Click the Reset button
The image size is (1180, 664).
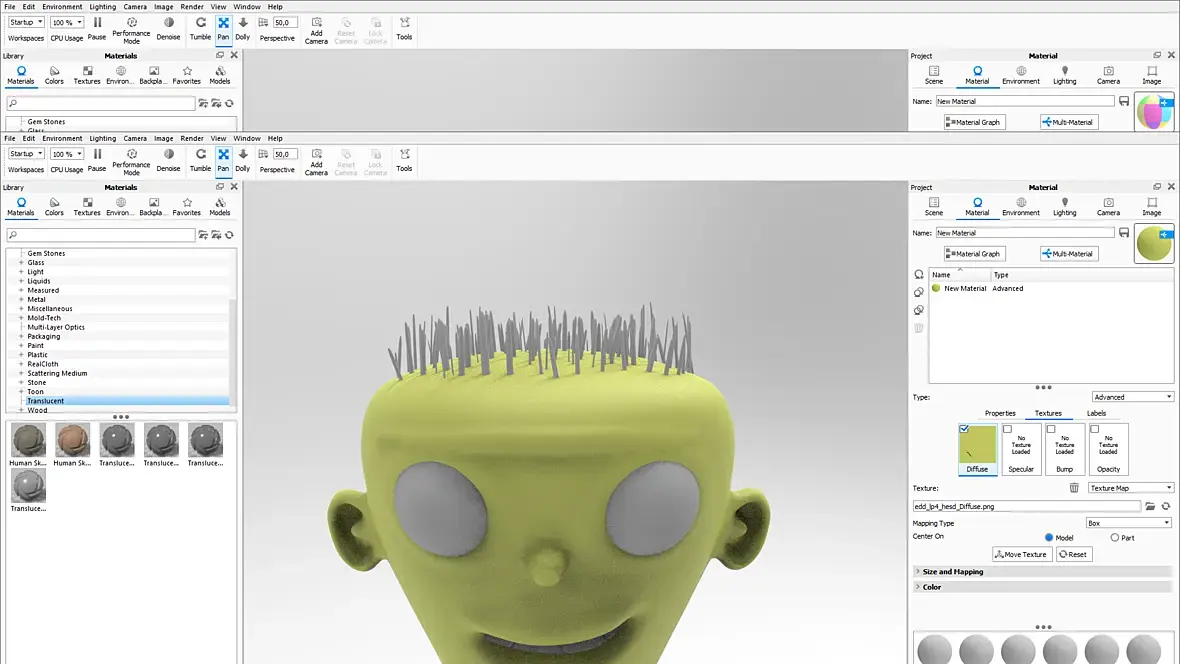[x=1073, y=554]
